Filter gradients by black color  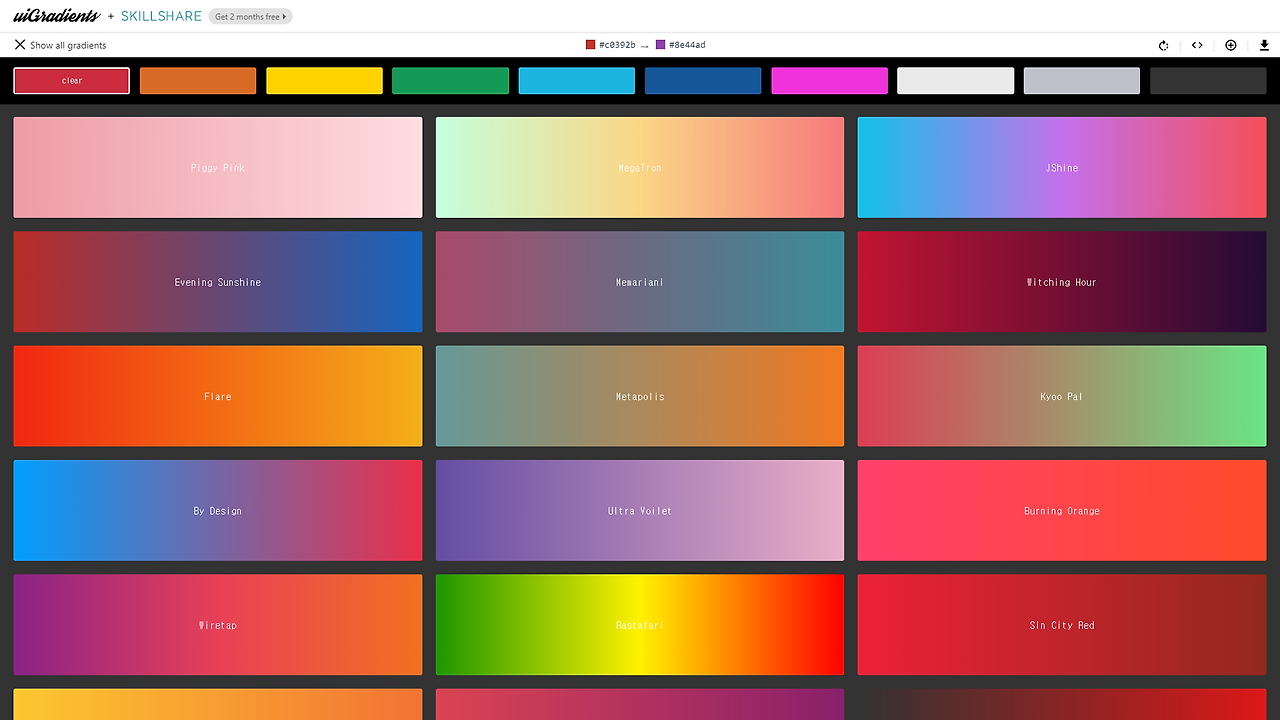(x=1208, y=81)
